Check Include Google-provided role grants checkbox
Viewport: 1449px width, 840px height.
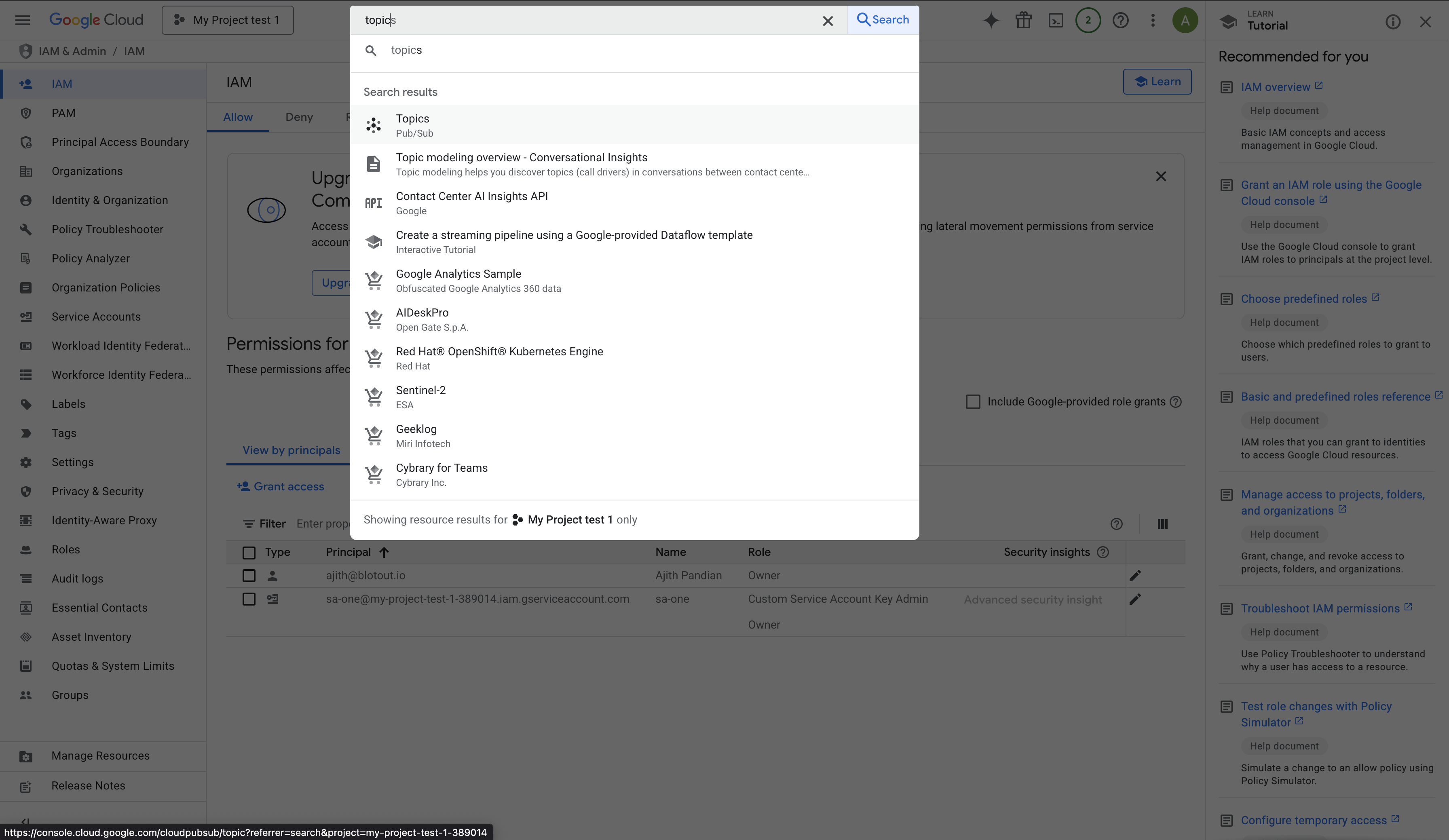pyautogui.click(x=972, y=402)
